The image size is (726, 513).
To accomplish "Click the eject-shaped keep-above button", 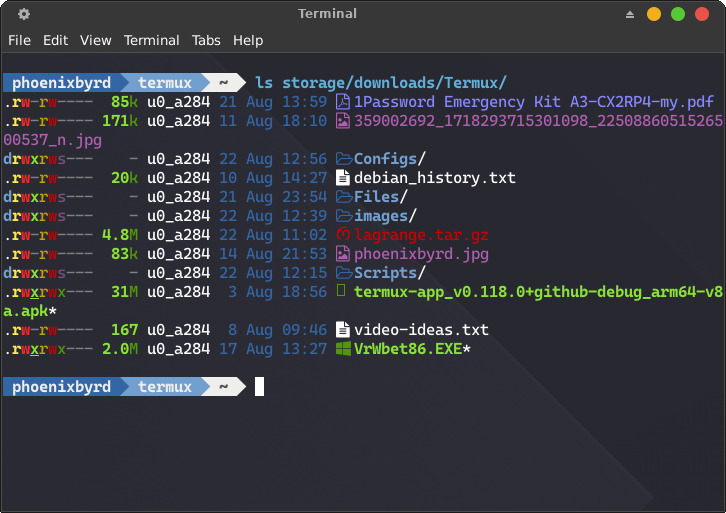I will [630, 14].
